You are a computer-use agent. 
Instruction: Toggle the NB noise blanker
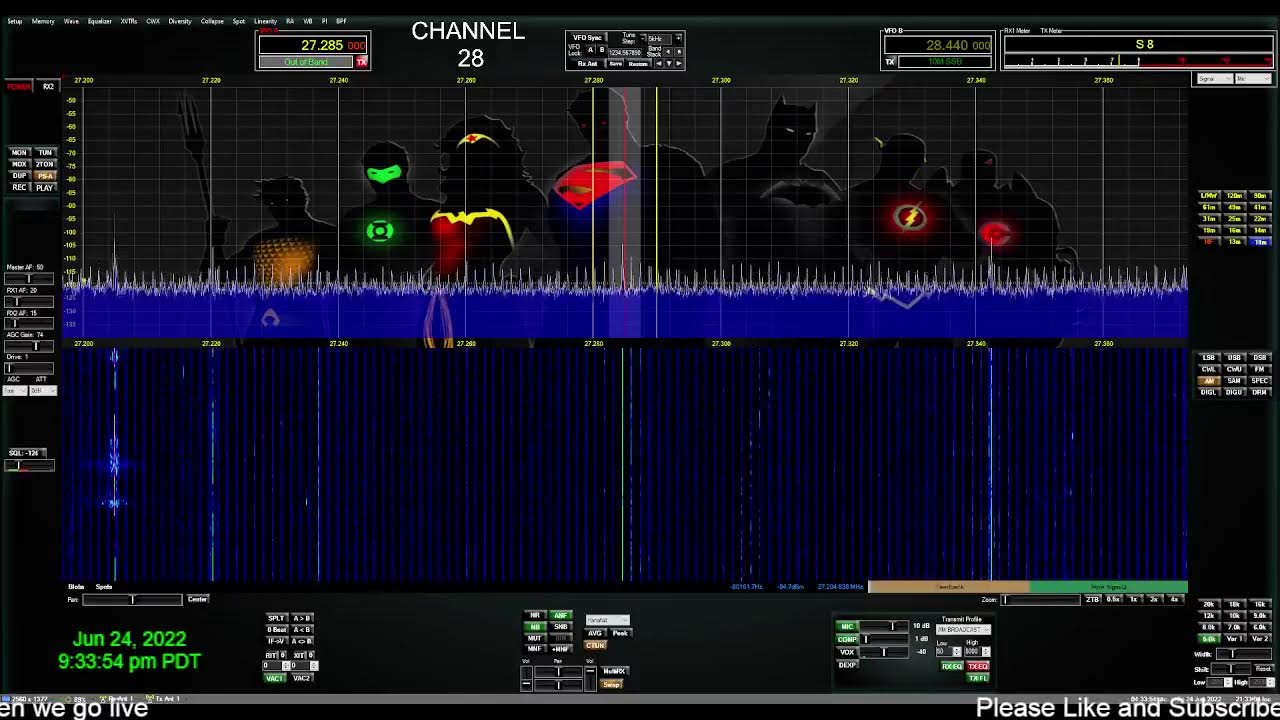(x=535, y=627)
